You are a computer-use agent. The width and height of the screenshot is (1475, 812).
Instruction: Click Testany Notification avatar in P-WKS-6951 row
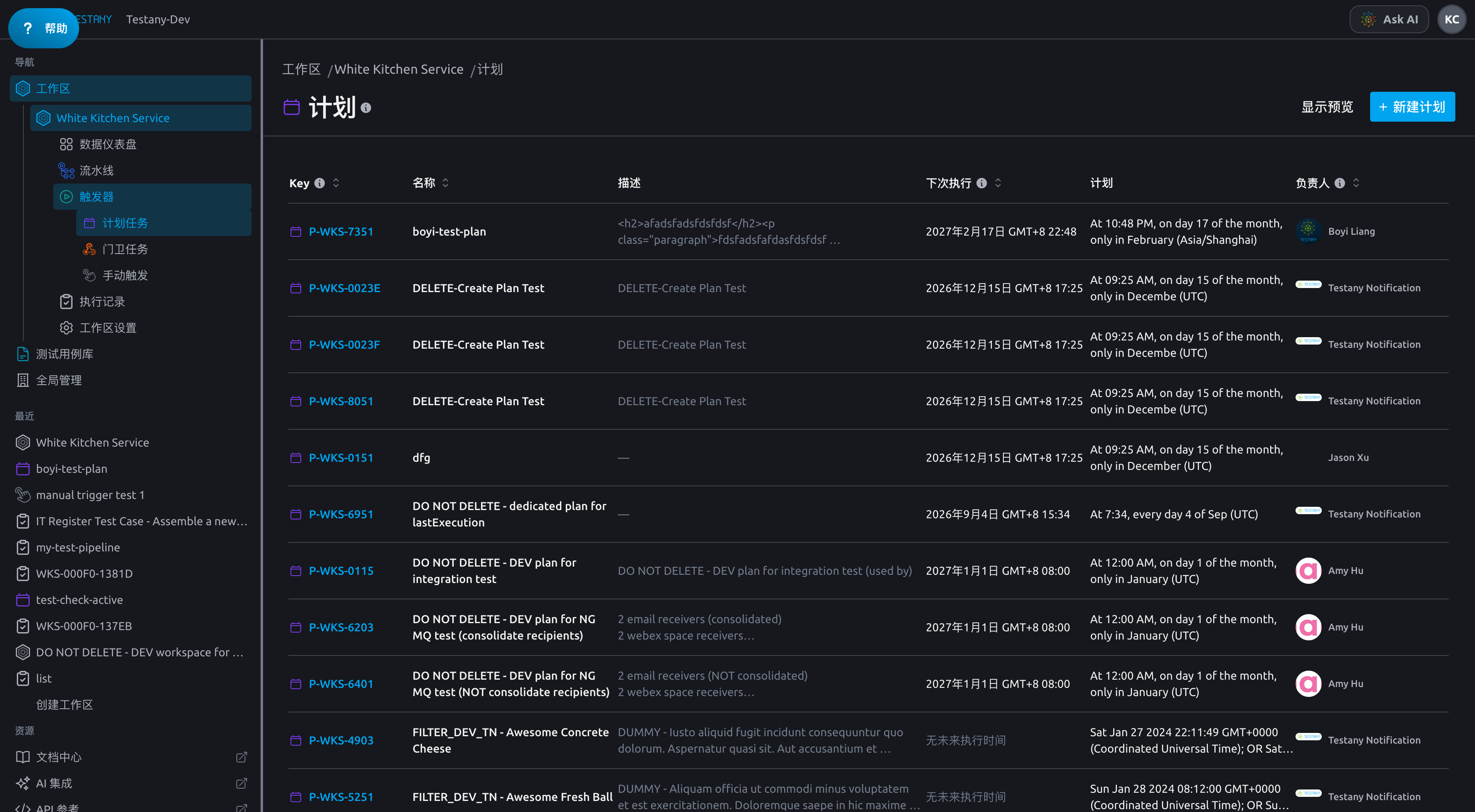coord(1308,511)
